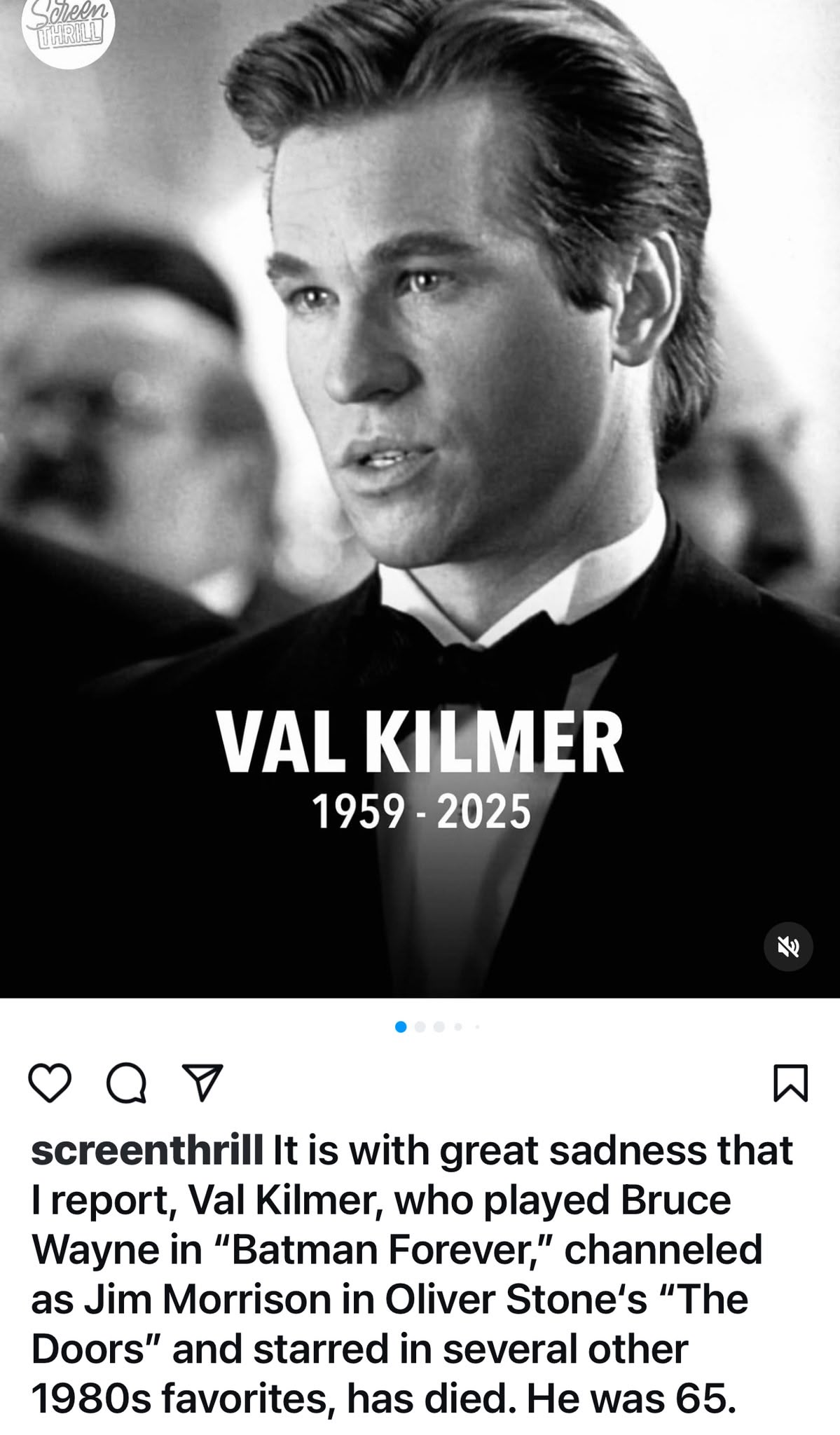Save the post with the bookmark icon

(790, 1083)
